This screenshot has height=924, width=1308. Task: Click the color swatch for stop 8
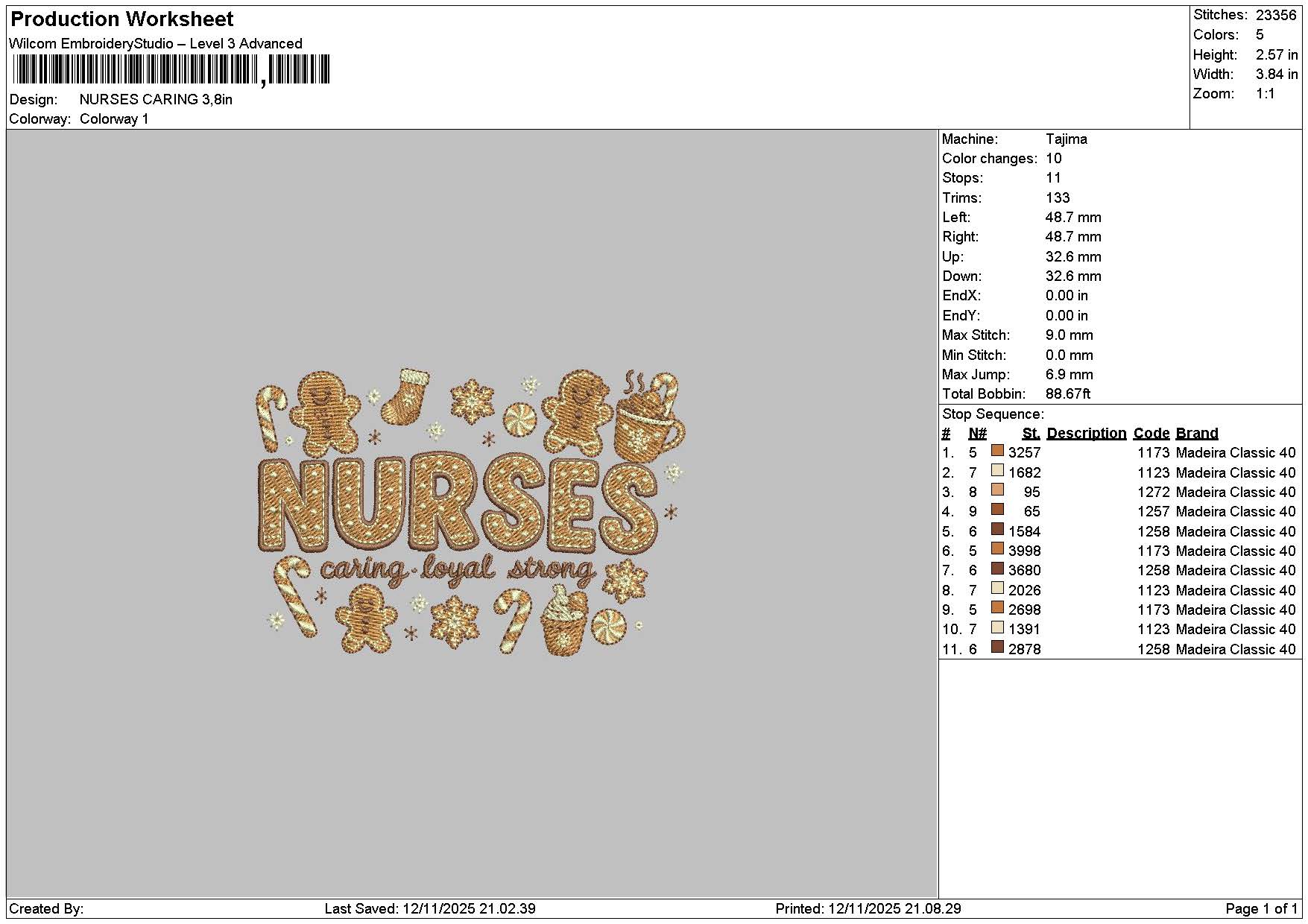coord(997,588)
